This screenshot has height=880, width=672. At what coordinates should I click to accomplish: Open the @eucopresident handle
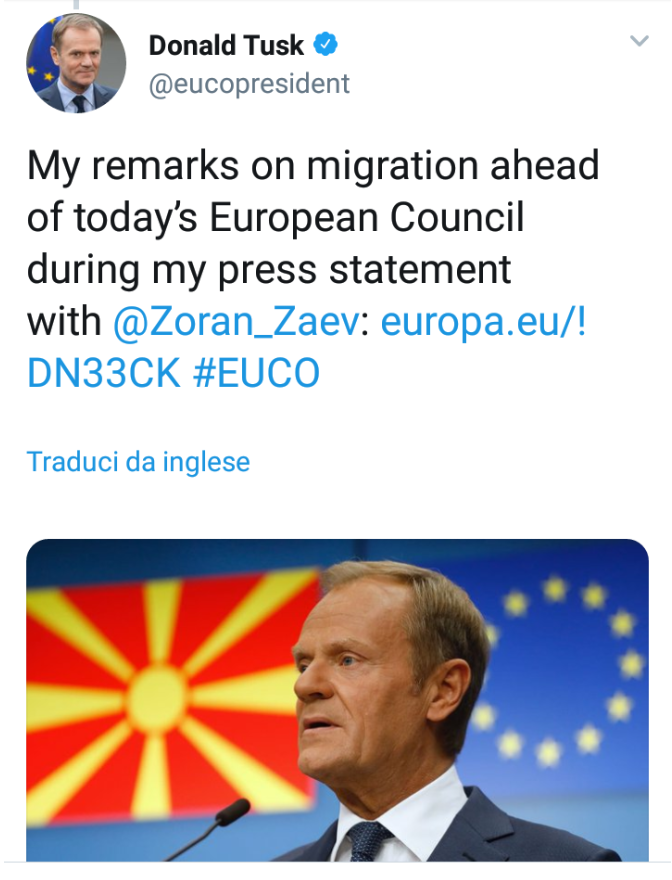(249, 84)
